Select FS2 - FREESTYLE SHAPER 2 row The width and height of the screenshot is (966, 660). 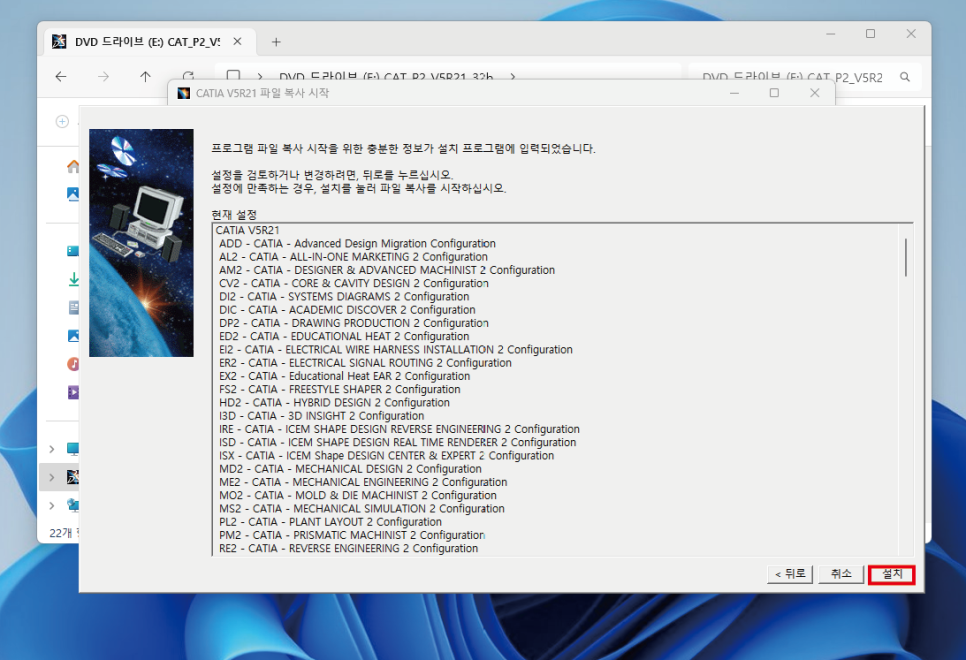point(339,389)
